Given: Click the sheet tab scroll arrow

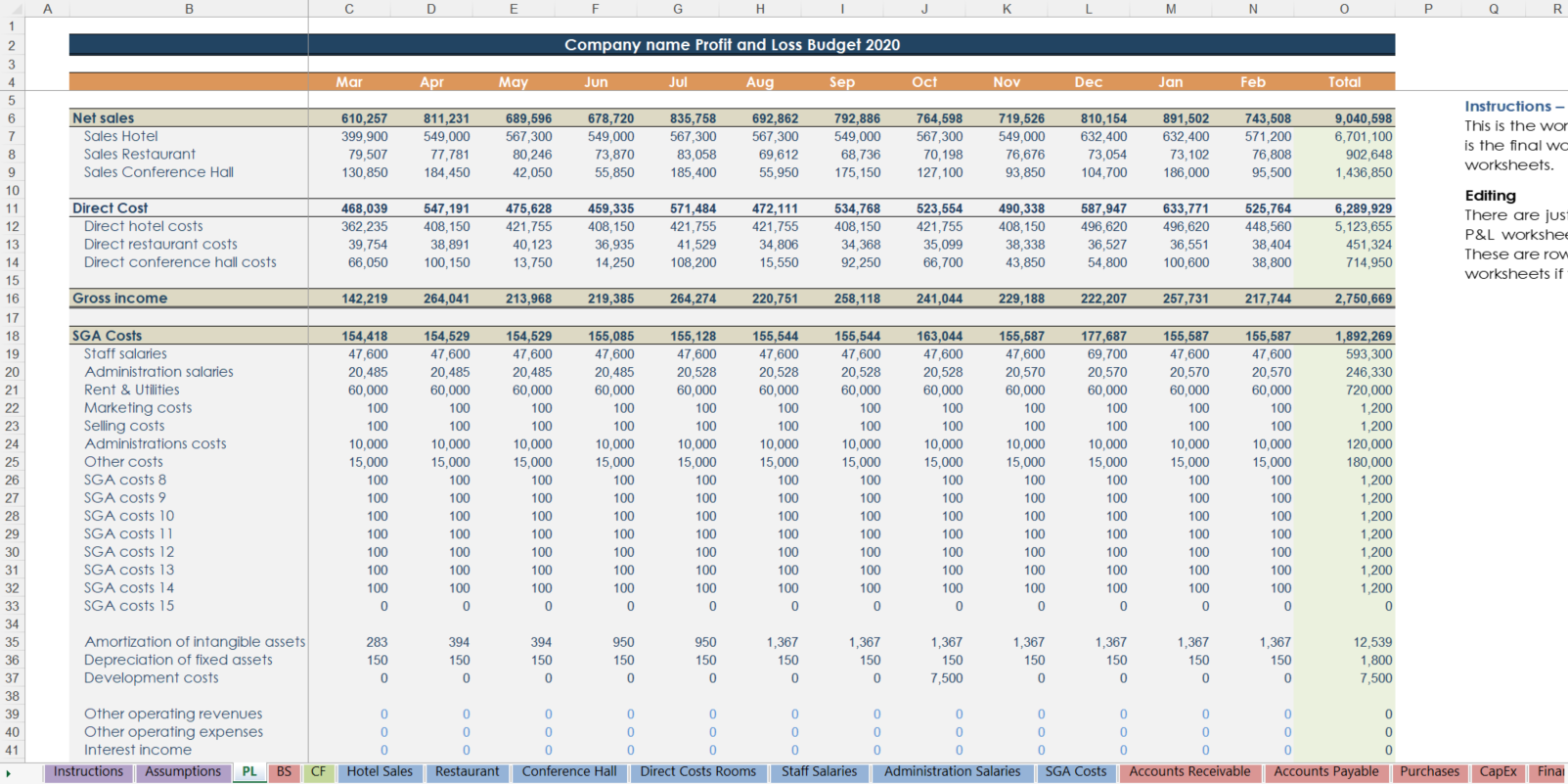Looking at the screenshot, I should [9, 773].
